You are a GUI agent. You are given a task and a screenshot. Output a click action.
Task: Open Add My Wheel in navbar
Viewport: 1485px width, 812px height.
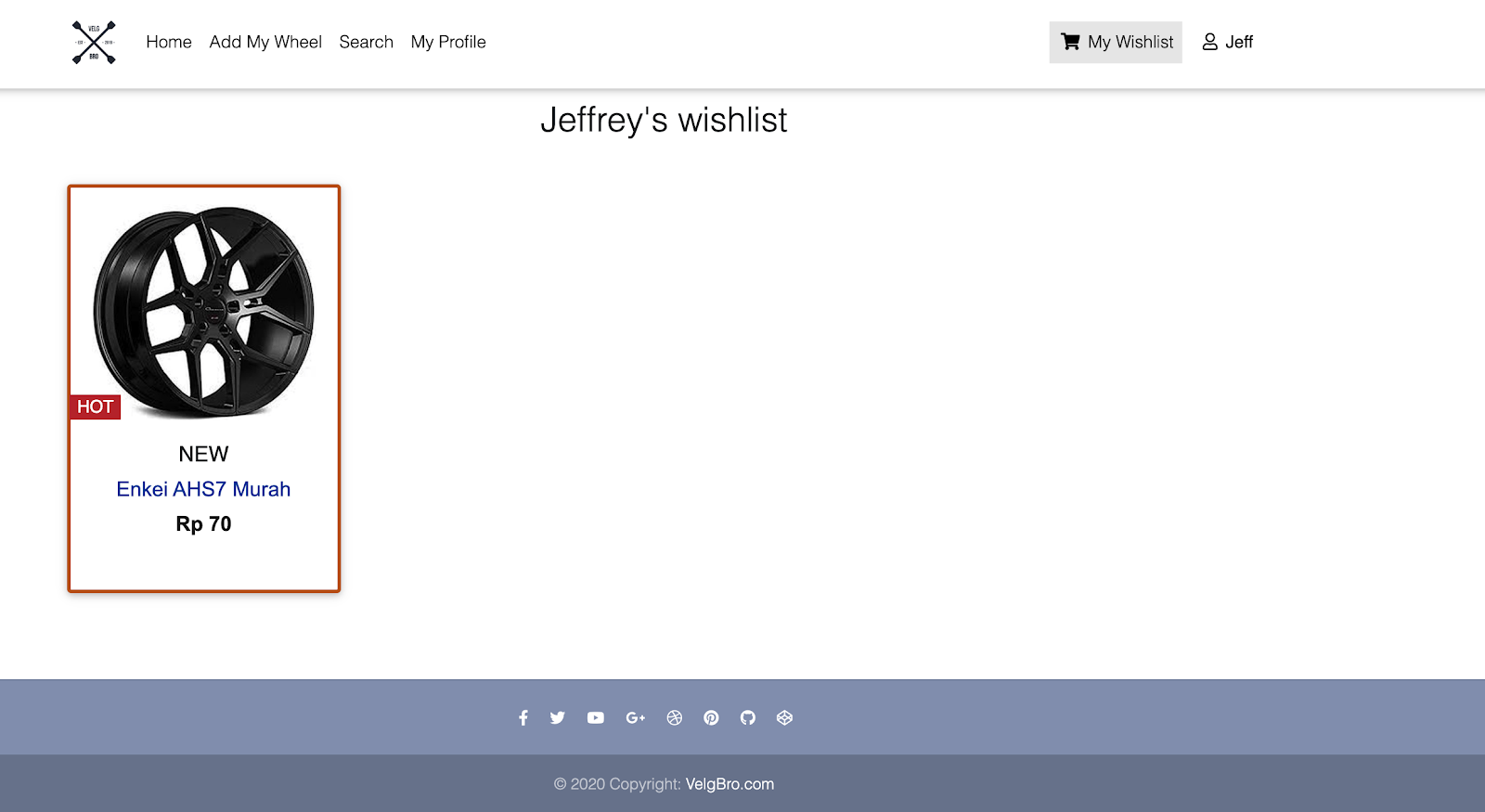[x=265, y=42]
